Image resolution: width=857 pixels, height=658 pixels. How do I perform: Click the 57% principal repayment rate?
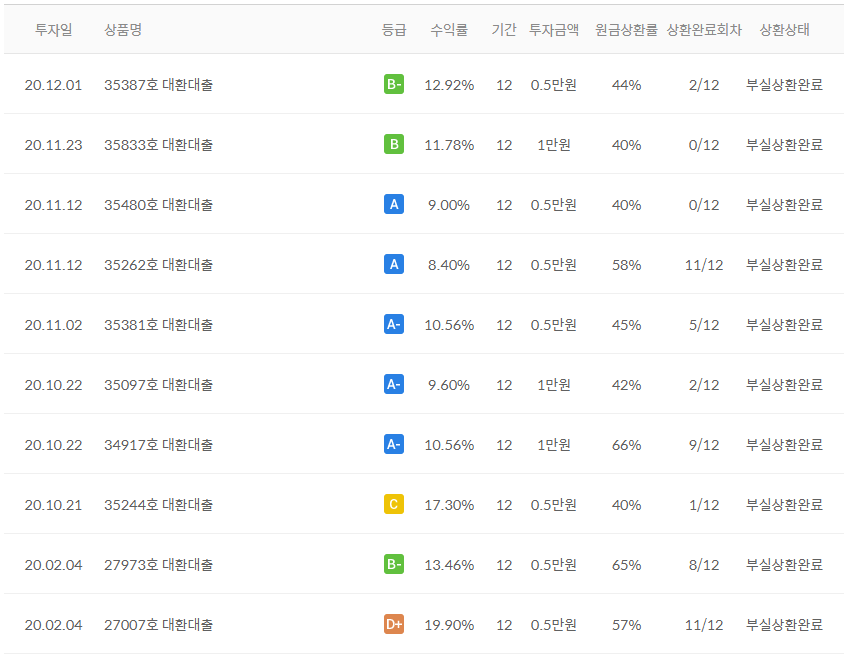[x=626, y=626]
